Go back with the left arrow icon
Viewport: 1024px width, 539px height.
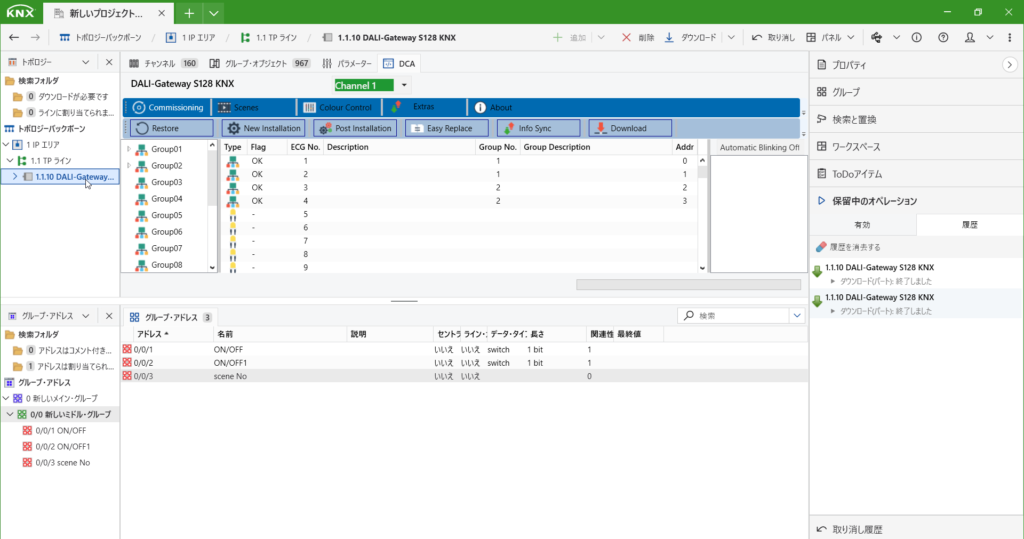point(14,38)
